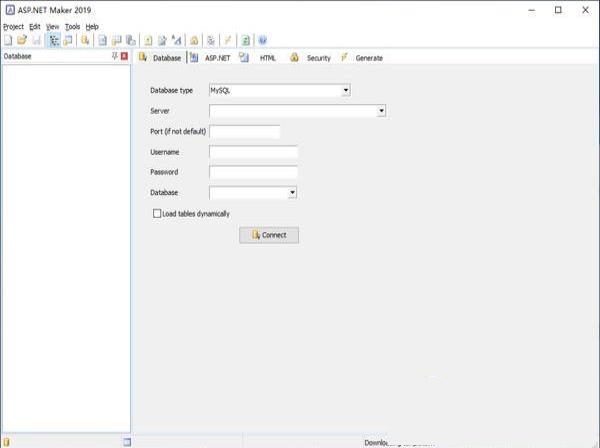Click the window-pane icon beside the highlighted tree icon

68,40
